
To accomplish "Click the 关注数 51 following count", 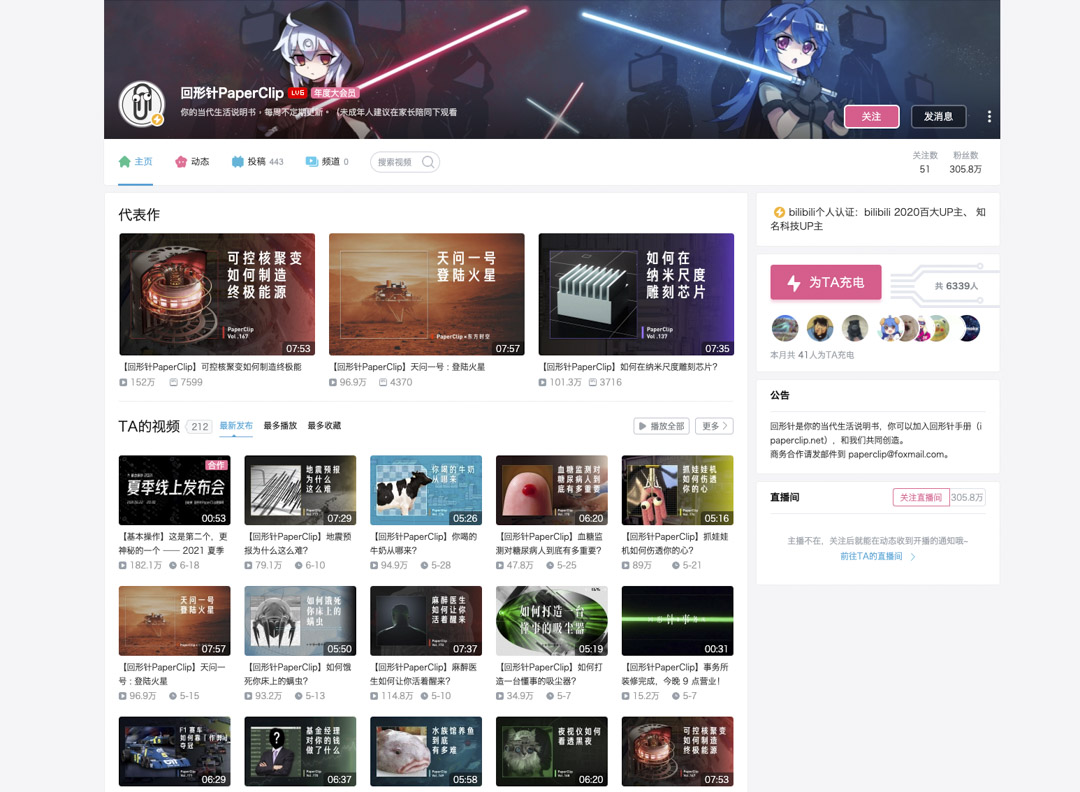I will [x=925, y=163].
